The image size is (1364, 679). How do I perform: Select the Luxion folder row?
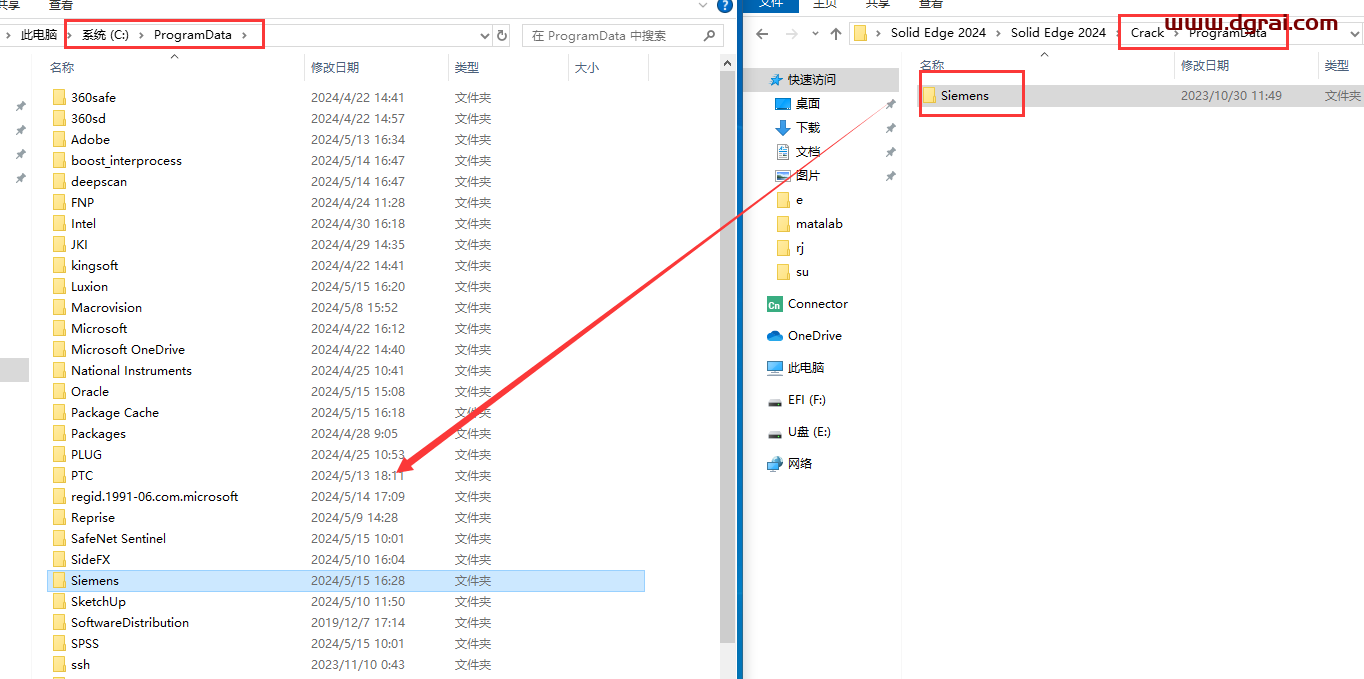346,286
